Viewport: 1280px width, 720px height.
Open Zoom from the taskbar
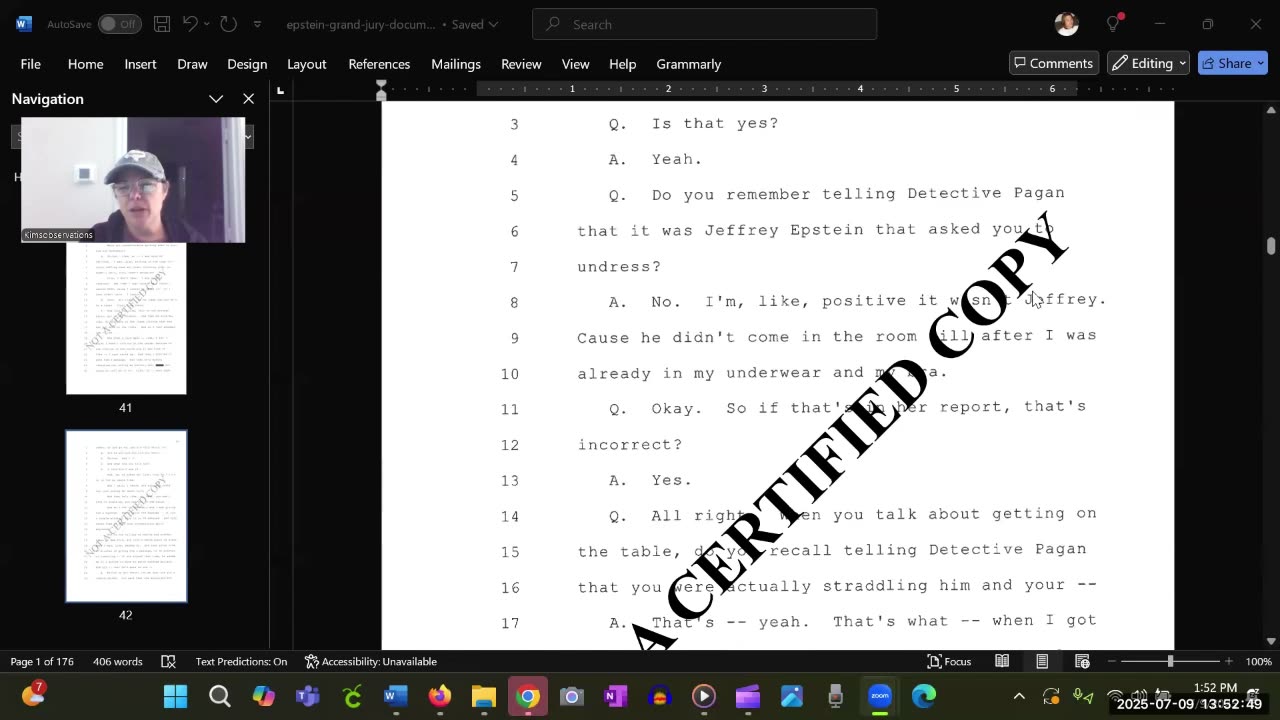(x=879, y=696)
